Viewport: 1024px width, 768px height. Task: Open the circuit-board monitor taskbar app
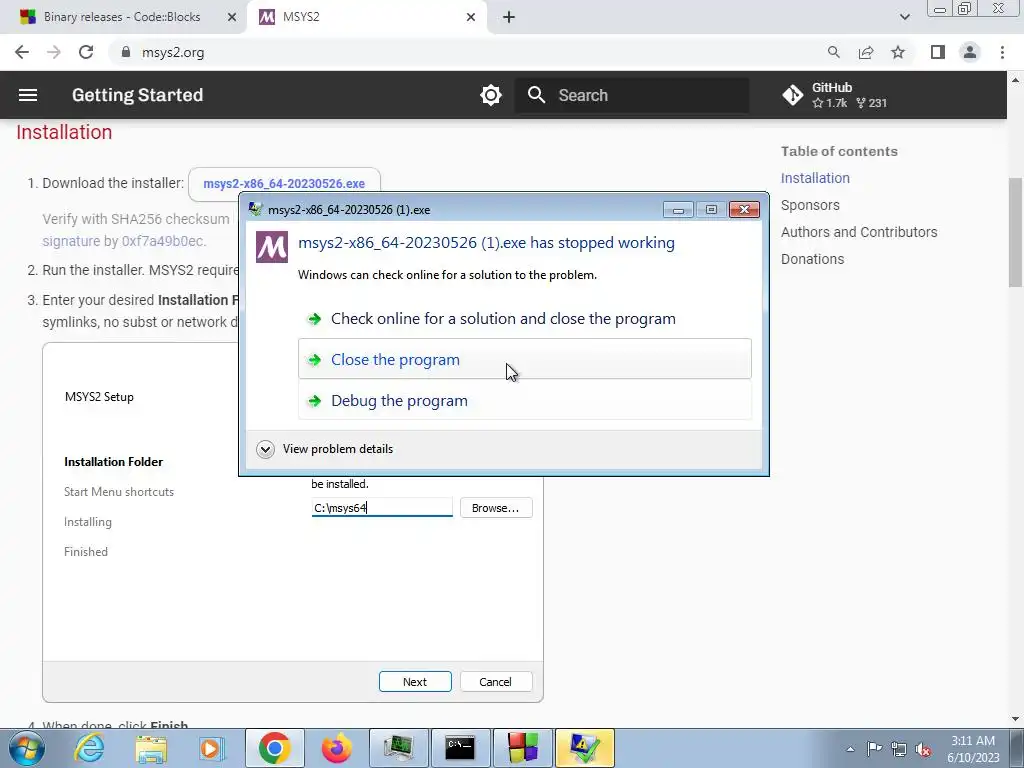[399, 748]
